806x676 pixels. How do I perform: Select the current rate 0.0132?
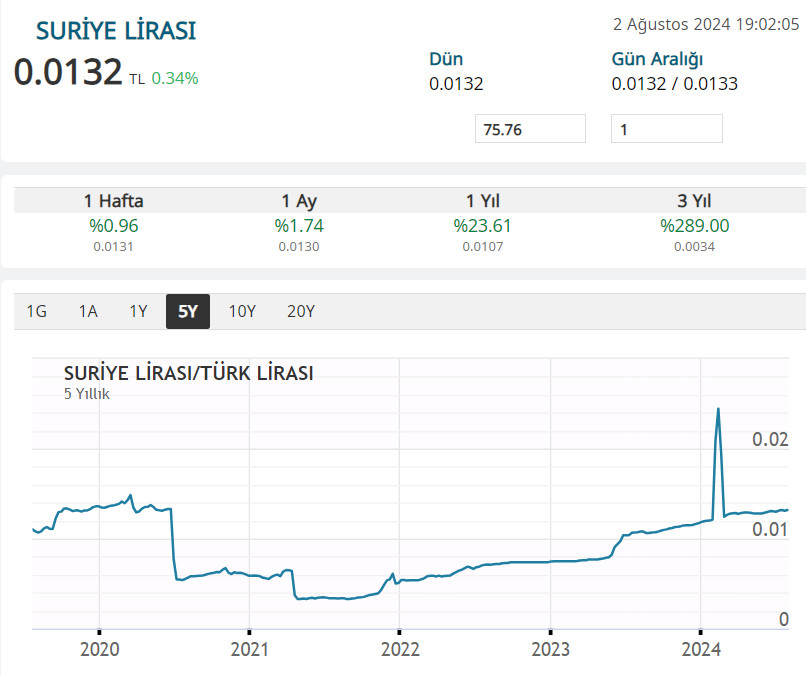tap(68, 71)
